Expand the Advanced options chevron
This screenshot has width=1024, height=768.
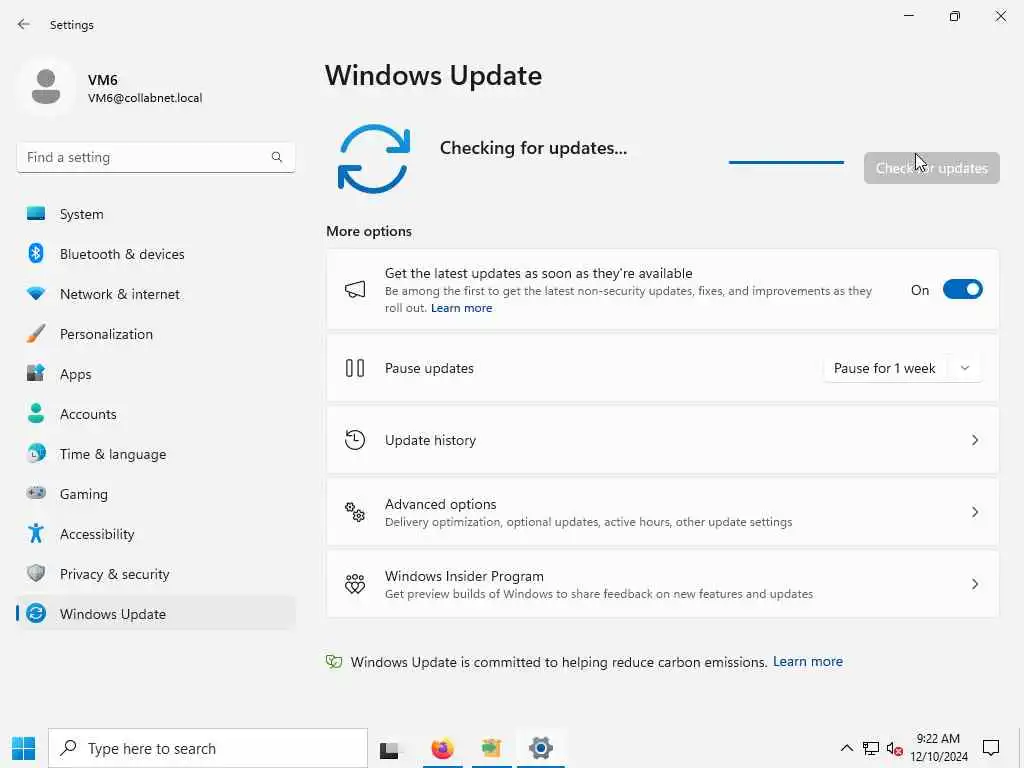click(x=974, y=512)
